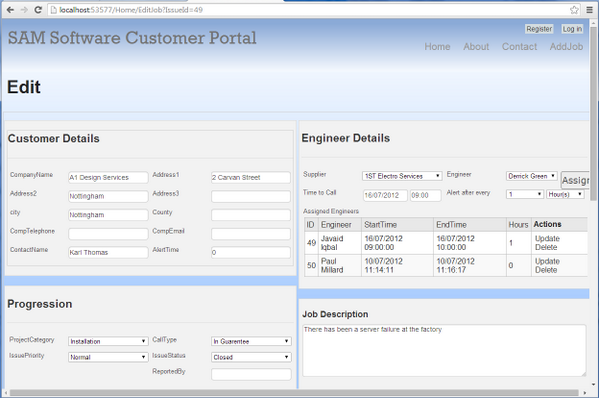Focus the Address1 field with 2 Carvan Street
This screenshot has width=599, height=398.
tap(251, 177)
